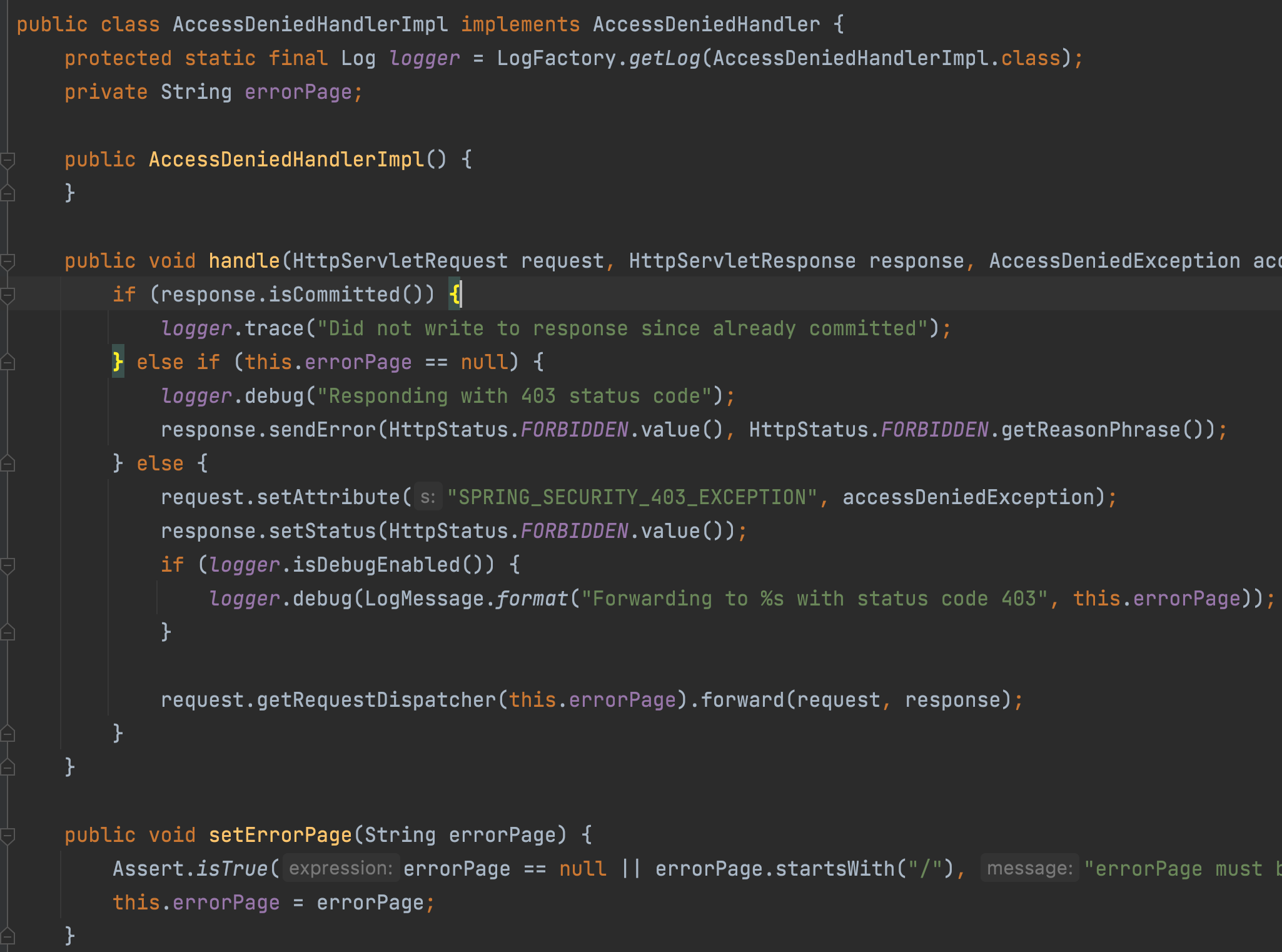The image size is (1282, 952).
Task: Collapse the setErrorPage method via its fold arrow
Action: click(x=8, y=834)
